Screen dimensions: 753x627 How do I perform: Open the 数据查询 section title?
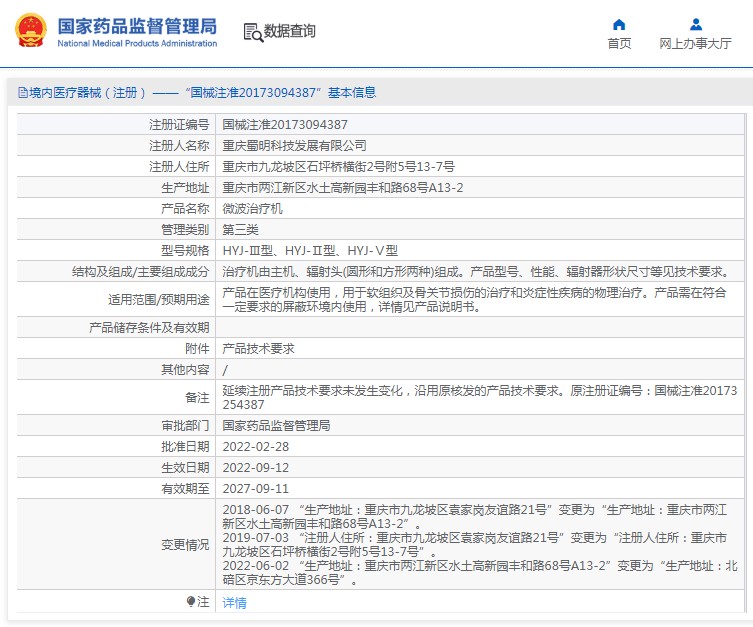coord(290,32)
